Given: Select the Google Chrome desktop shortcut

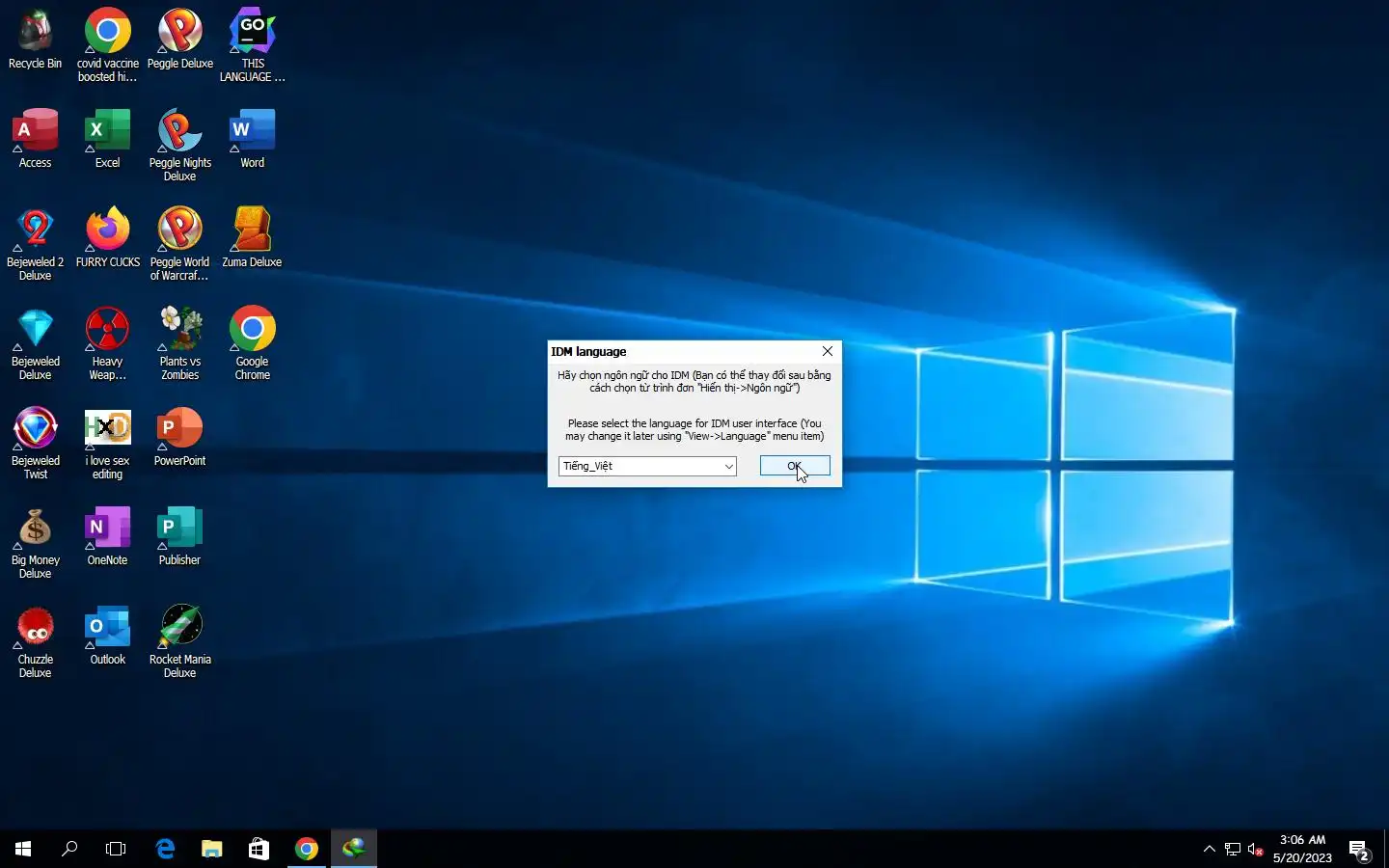Looking at the screenshot, I should [253, 343].
